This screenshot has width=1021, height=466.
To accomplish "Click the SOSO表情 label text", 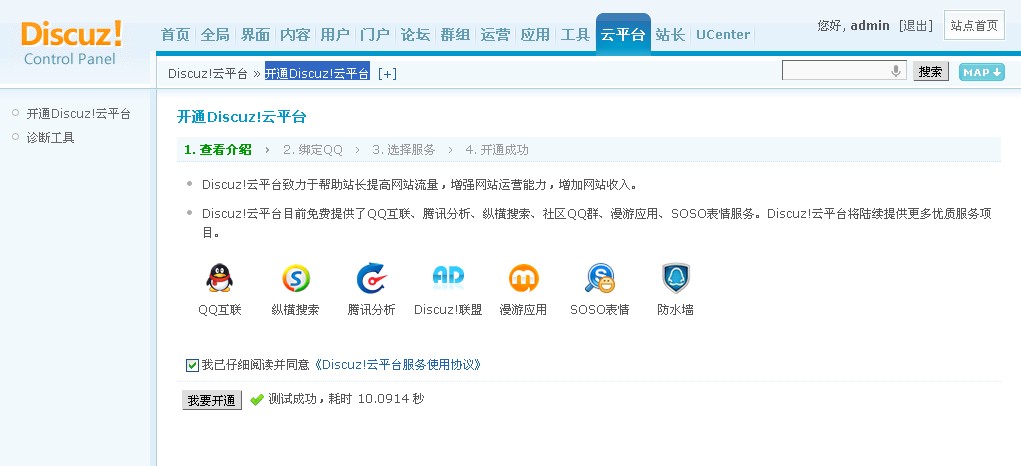I will pyautogui.click(x=600, y=310).
